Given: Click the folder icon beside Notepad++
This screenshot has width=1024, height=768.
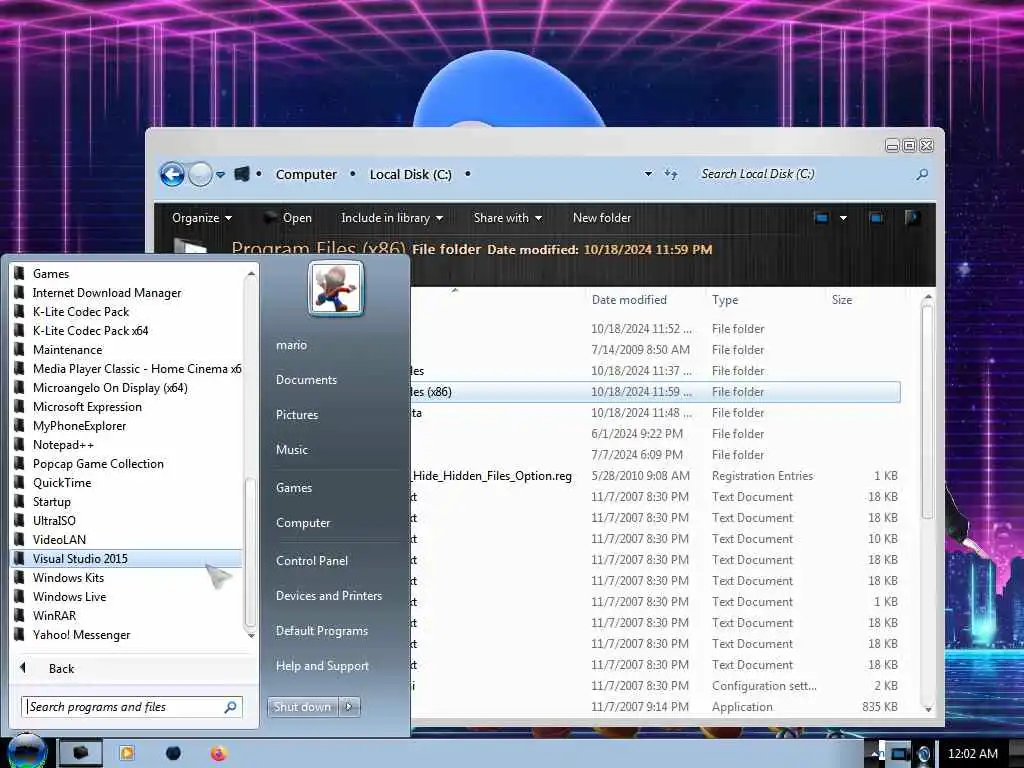Looking at the screenshot, I should (20, 444).
